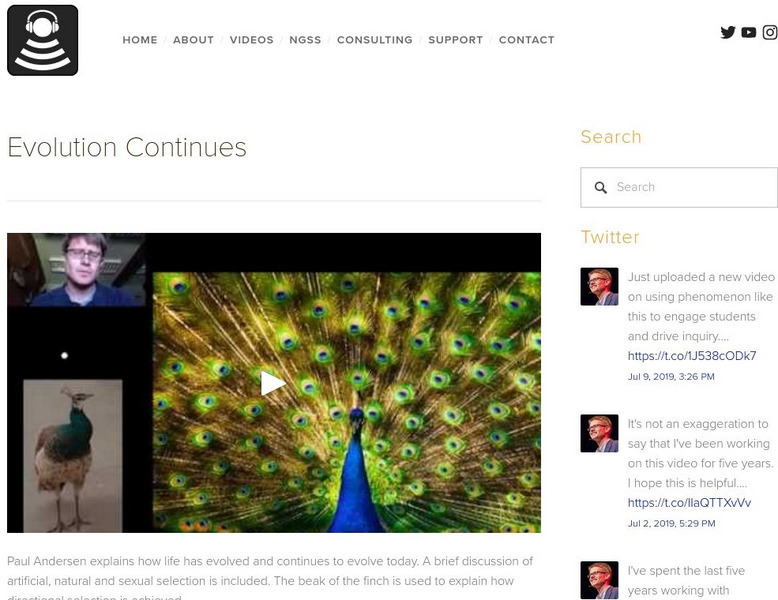
Task: Open the t.co/IlaQTTXvVv tweet link
Action: click(689, 503)
